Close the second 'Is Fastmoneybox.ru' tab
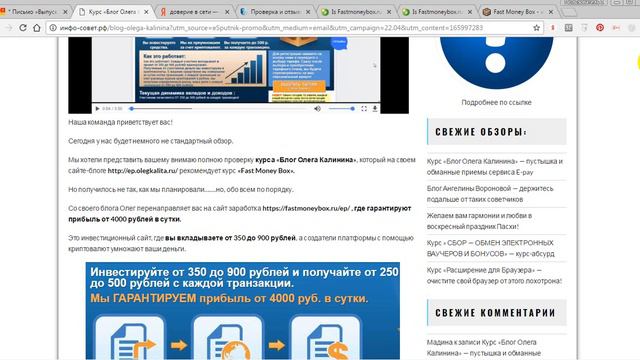The width and height of the screenshot is (640, 360). [x=470, y=12]
